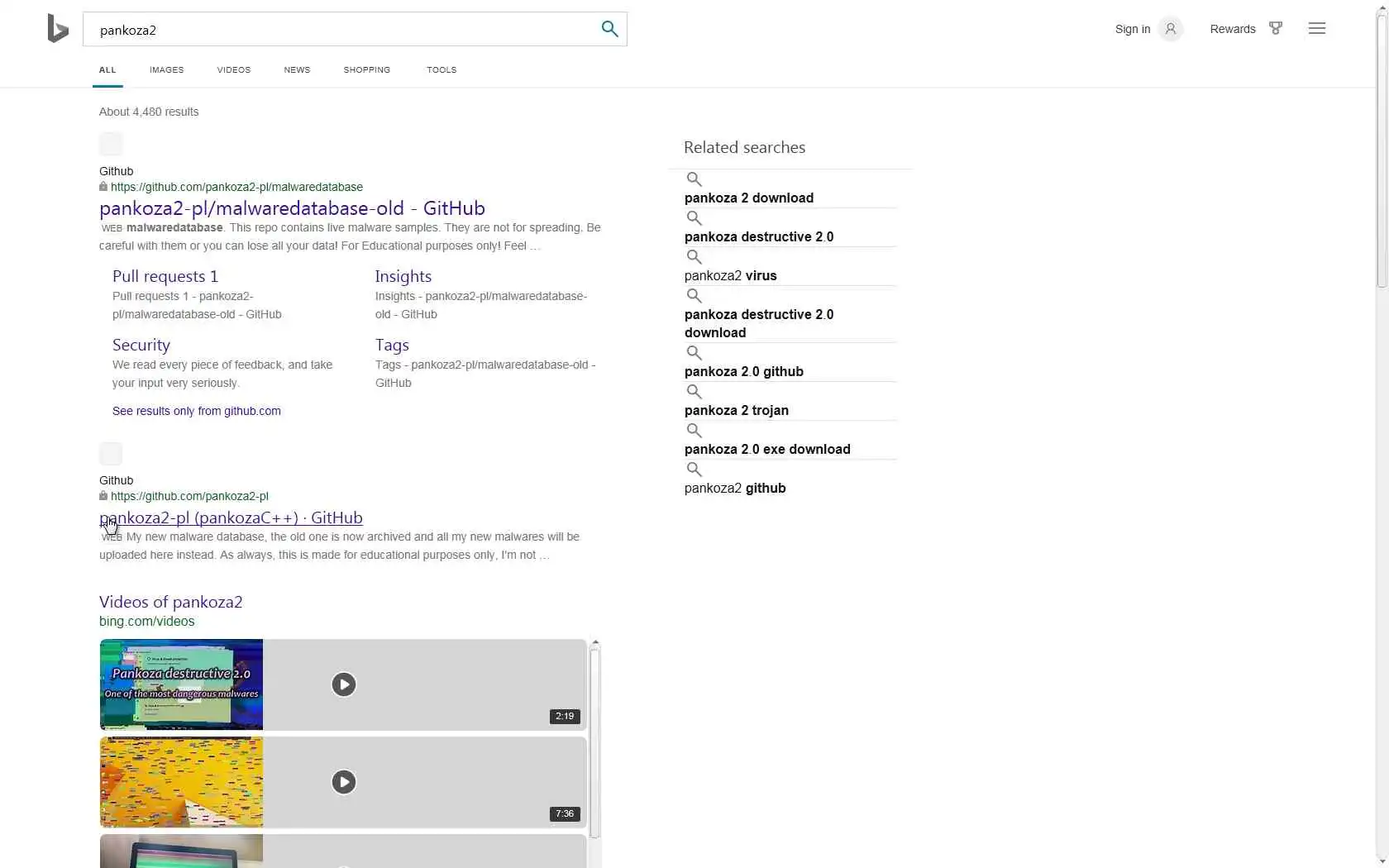This screenshot has height=868, width=1389.
Task: Open the hamburger settings menu
Action: click(1317, 29)
